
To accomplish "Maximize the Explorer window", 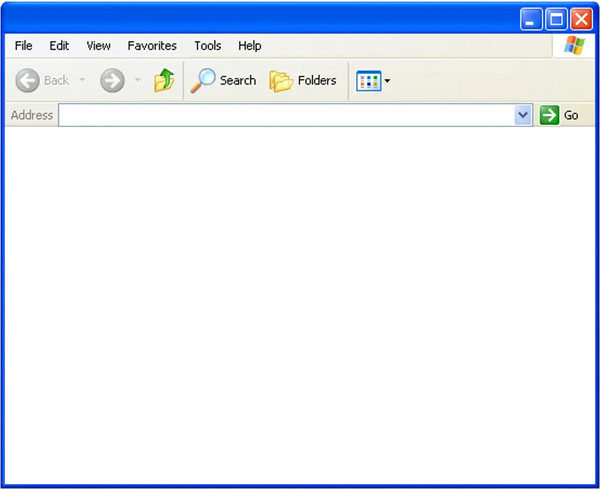I will pos(556,19).
